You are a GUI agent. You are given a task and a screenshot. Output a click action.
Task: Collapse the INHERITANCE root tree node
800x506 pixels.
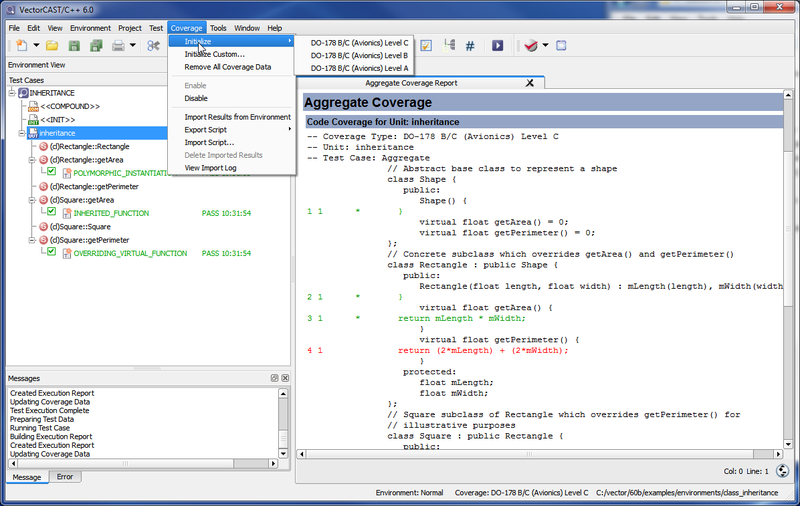(11, 93)
